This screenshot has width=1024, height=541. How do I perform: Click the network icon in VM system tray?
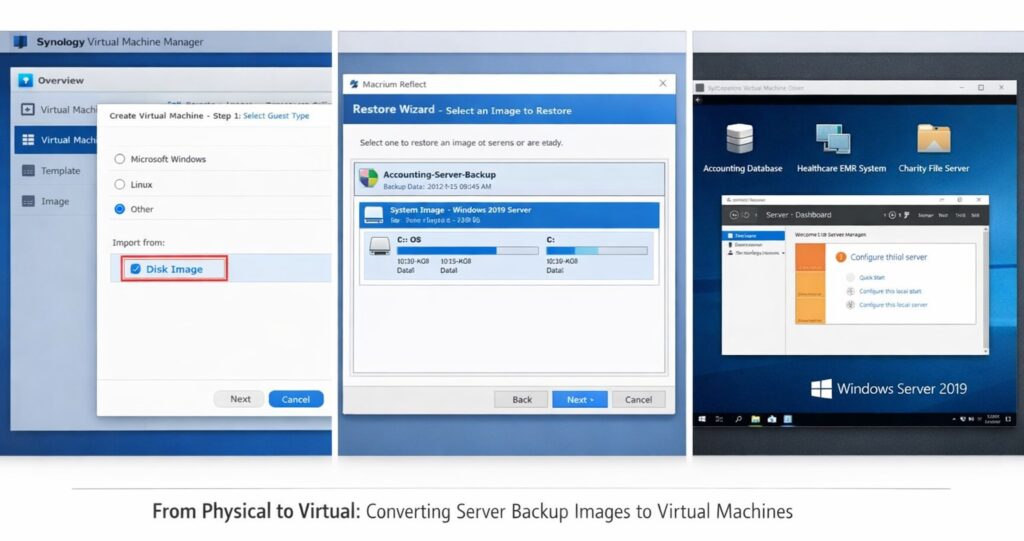click(x=963, y=419)
